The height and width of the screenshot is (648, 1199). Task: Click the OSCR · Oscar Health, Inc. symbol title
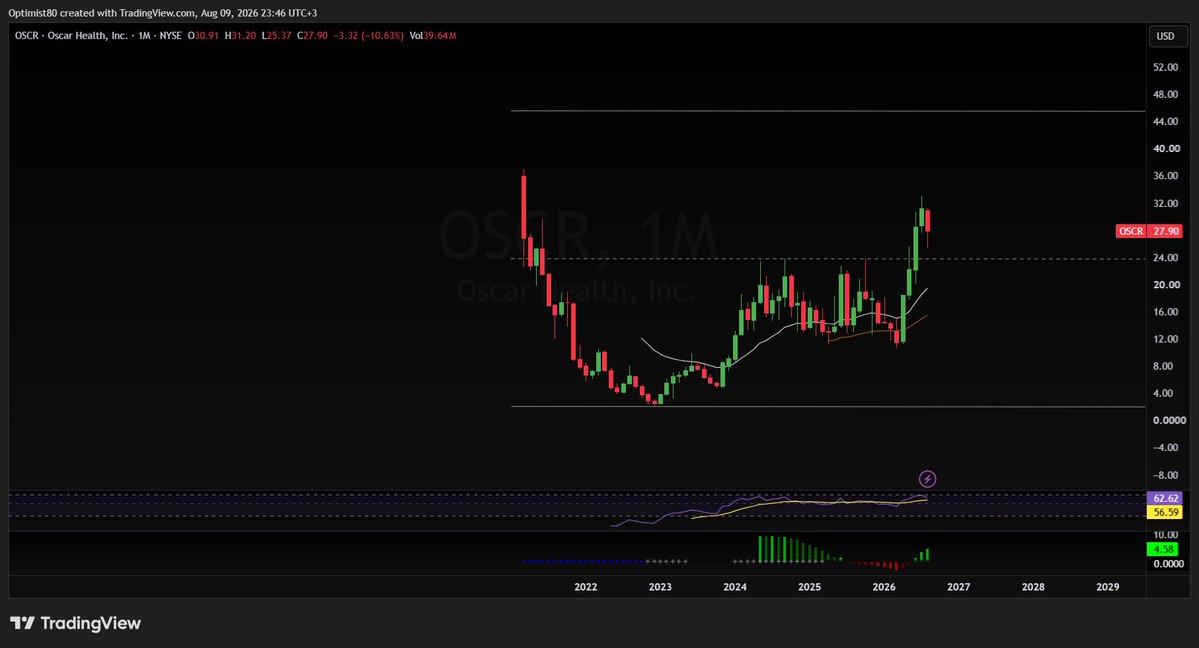pos(71,35)
